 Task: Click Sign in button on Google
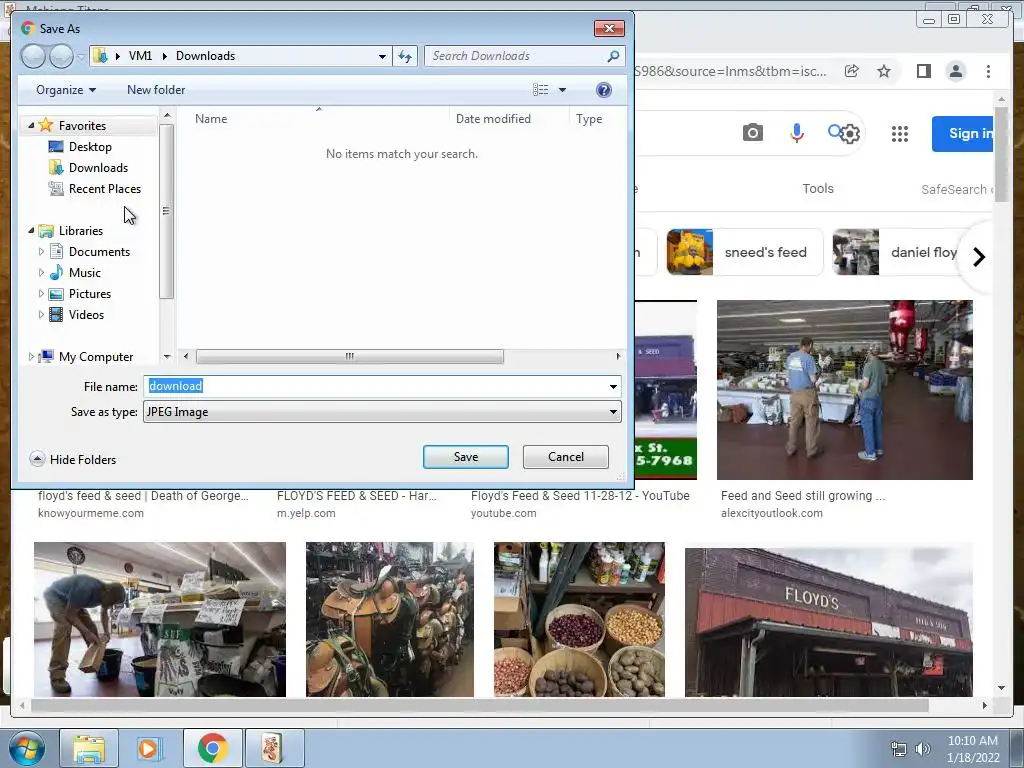pos(963,134)
